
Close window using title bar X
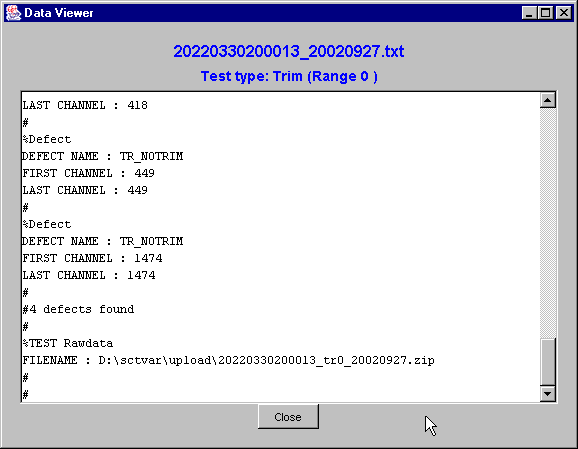click(x=564, y=13)
